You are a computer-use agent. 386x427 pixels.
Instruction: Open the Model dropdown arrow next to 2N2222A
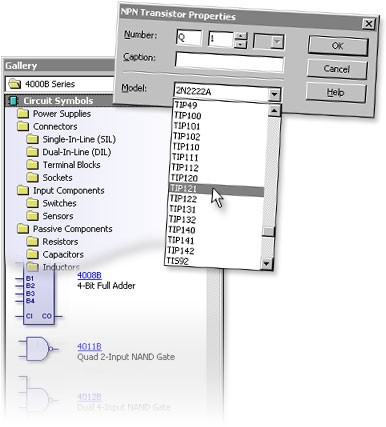click(274, 94)
